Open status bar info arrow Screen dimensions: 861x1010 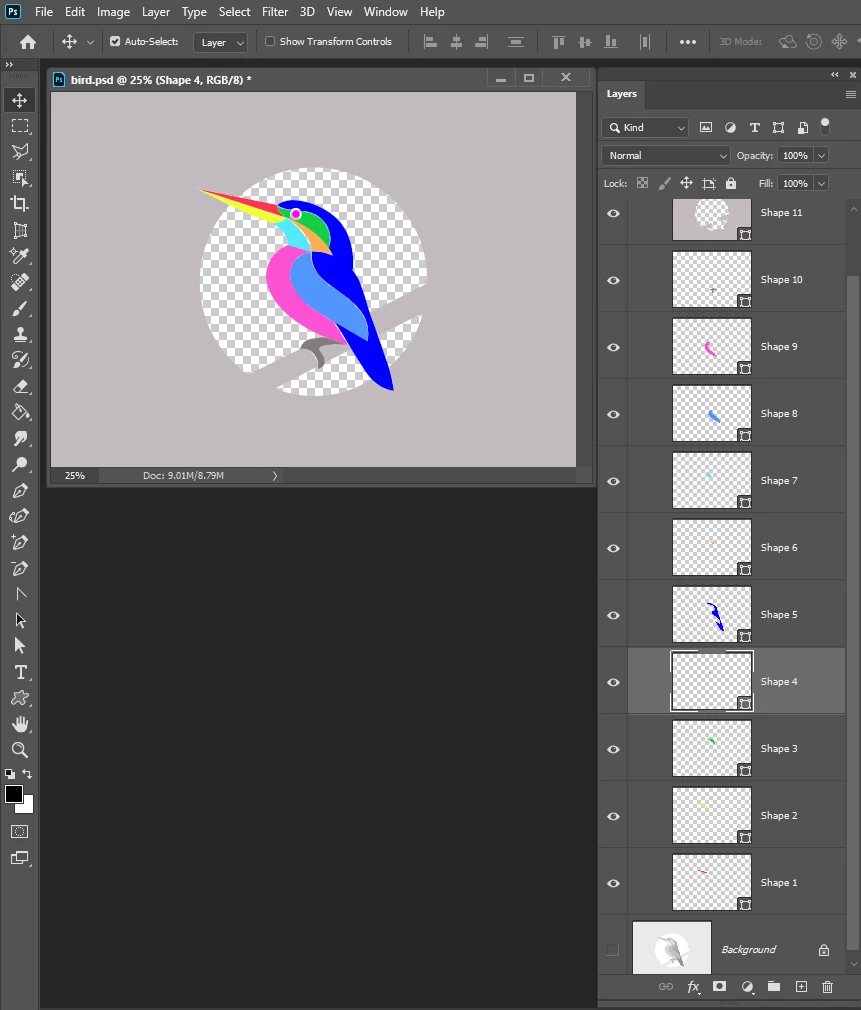274,476
